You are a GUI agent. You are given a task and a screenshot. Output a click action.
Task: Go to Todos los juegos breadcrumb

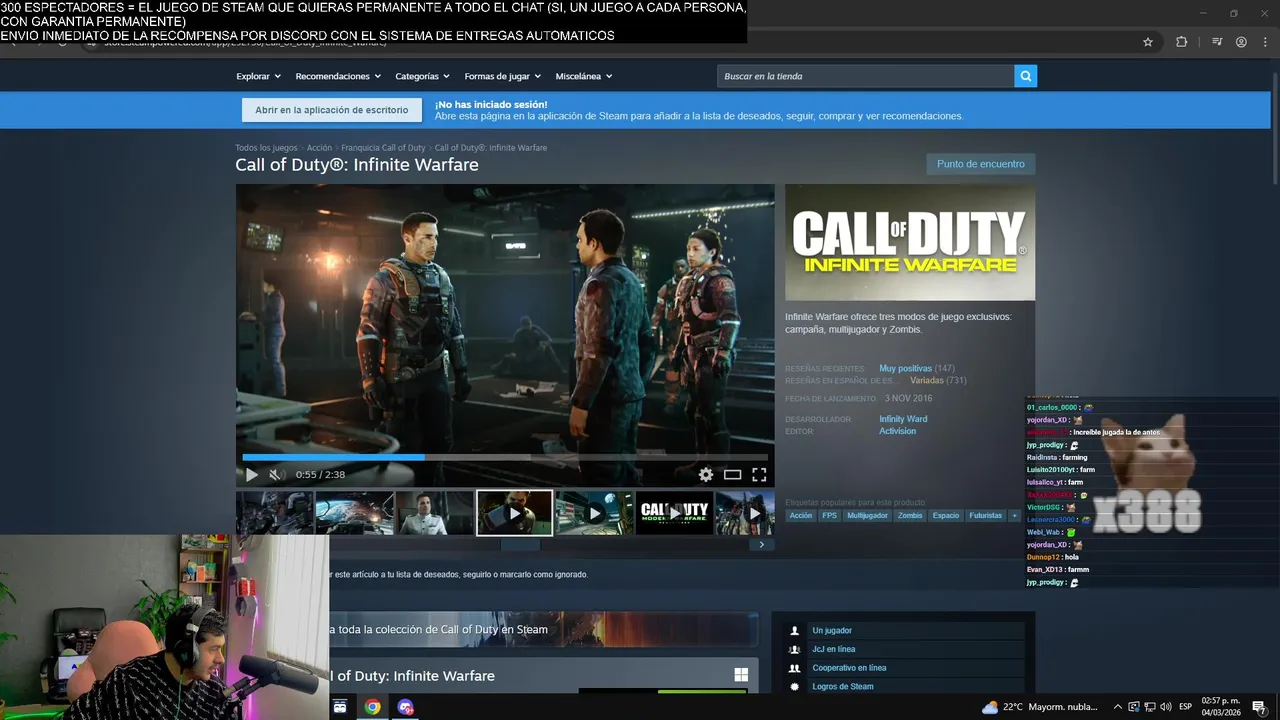click(x=266, y=148)
